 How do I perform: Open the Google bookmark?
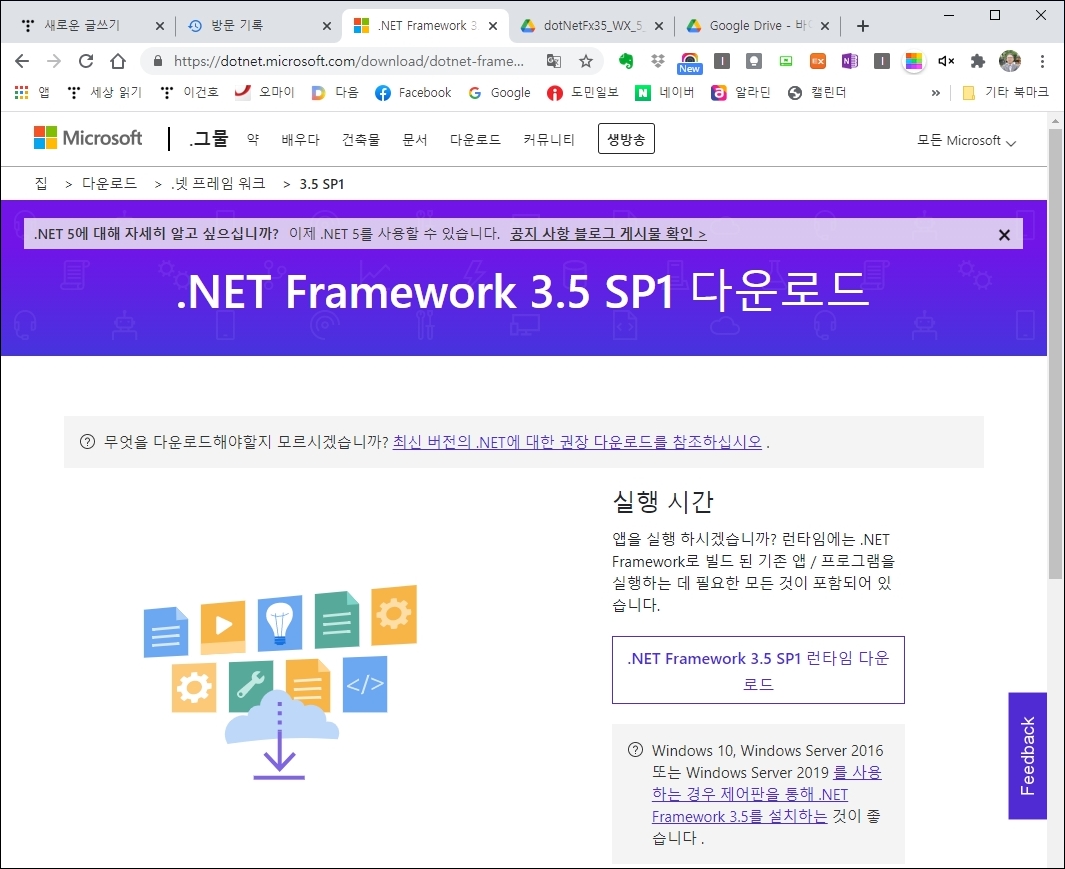499,92
